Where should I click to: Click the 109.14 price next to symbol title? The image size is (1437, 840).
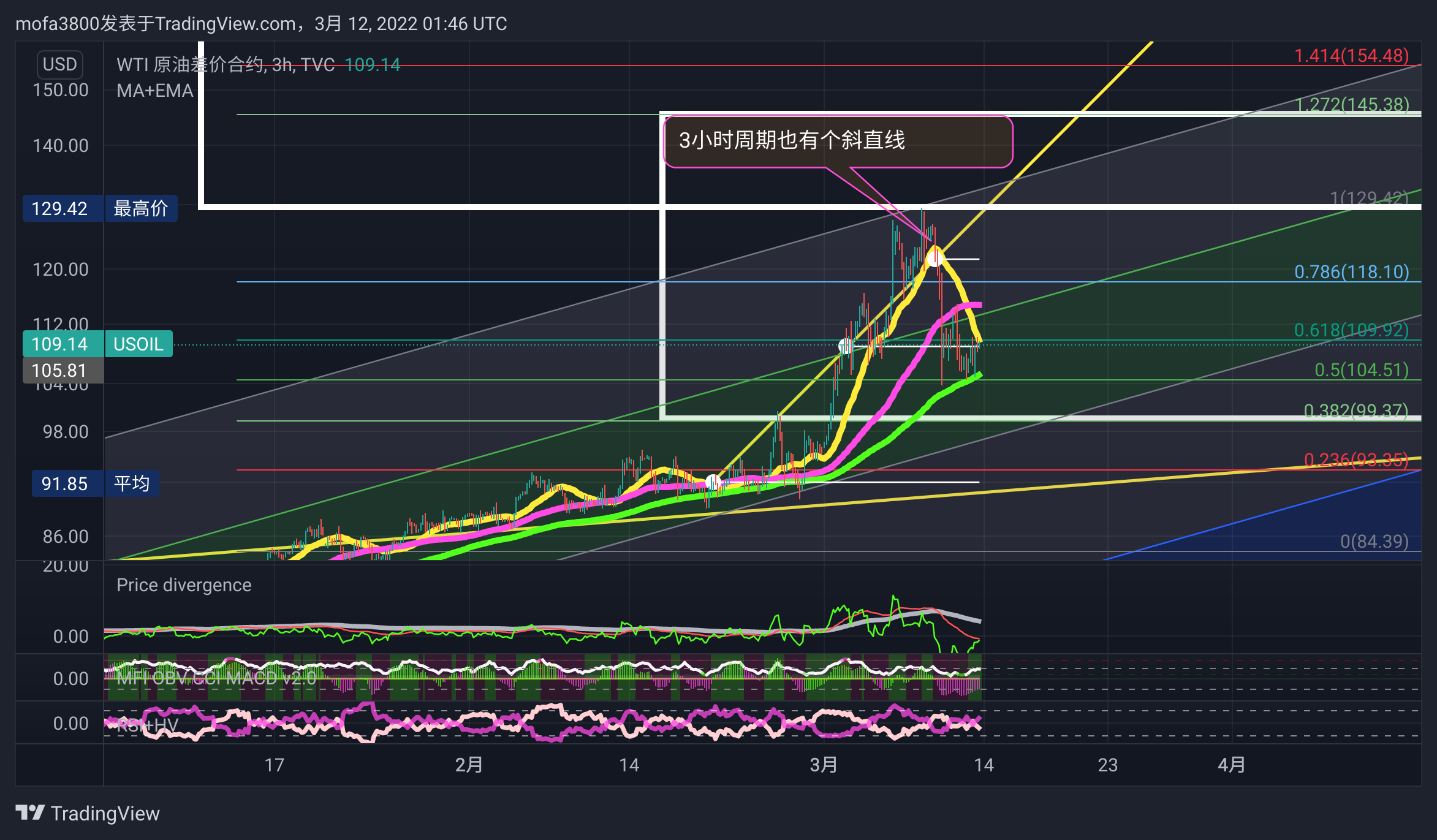click(372, 65)
